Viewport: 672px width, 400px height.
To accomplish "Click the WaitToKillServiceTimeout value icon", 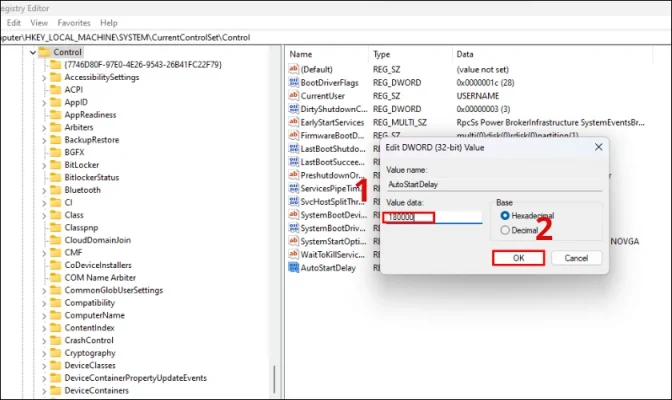I will (x=294, y=255).
